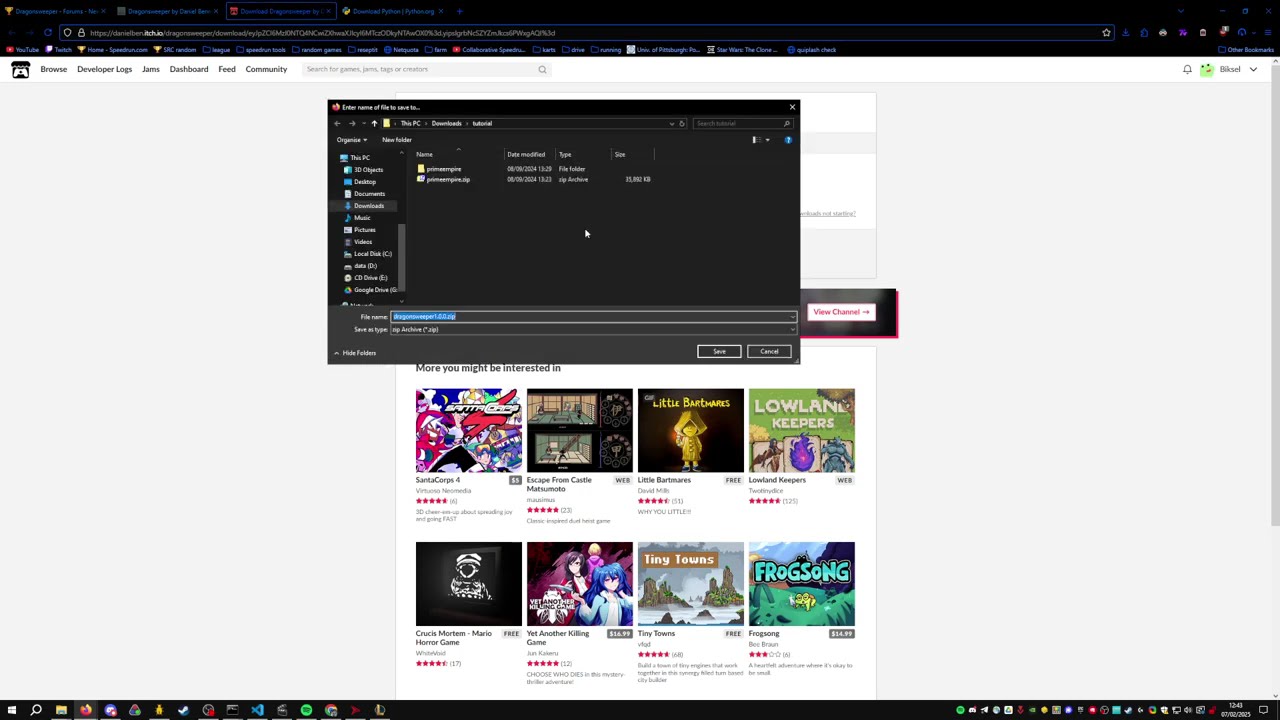Open the Frogsong game thumbnail
The width and height of the screenshot is (1280, 720).
coord(802,584)
